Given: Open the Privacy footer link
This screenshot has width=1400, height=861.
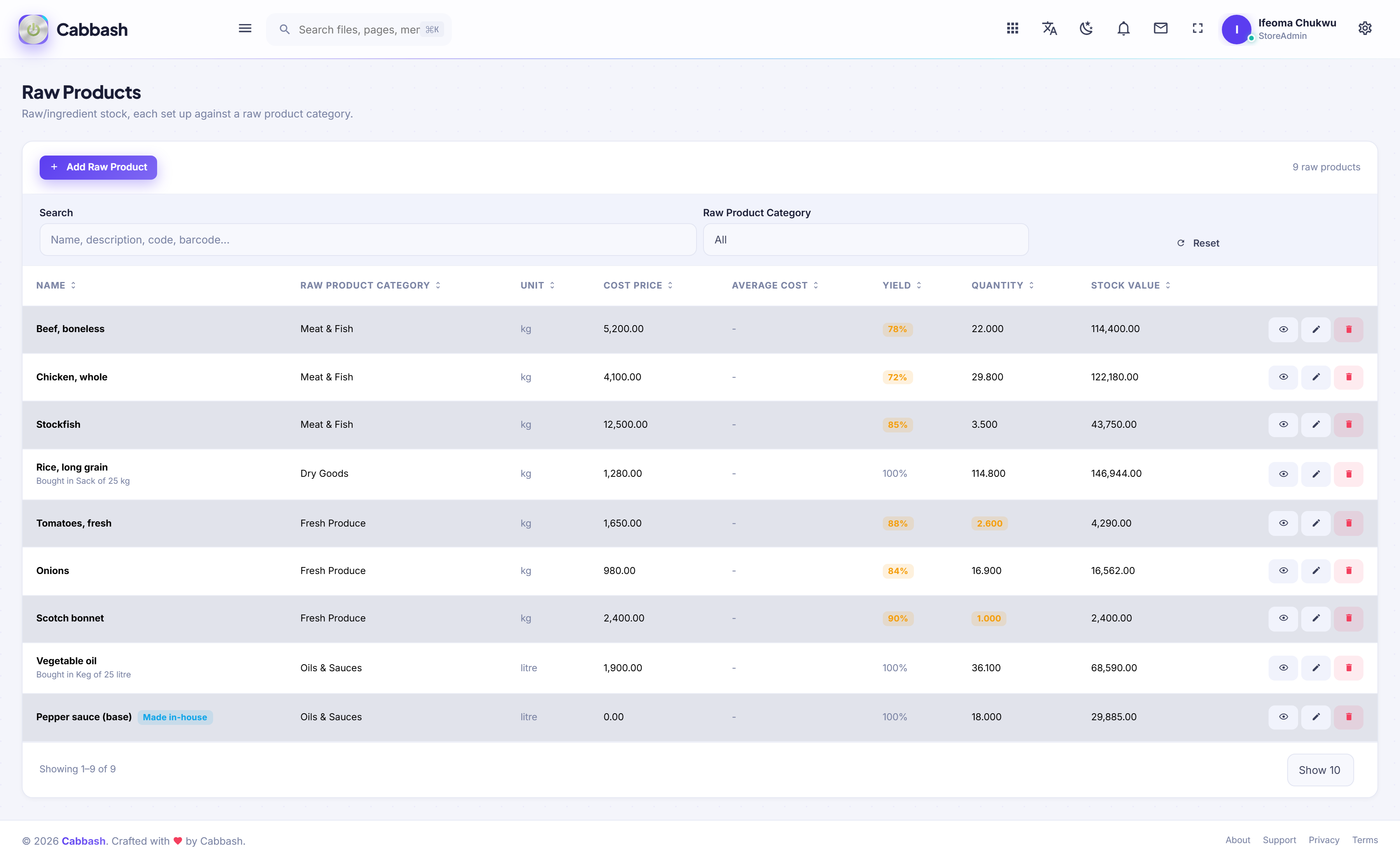Looking at the screenshot, I should click(x=1323, y=840).
